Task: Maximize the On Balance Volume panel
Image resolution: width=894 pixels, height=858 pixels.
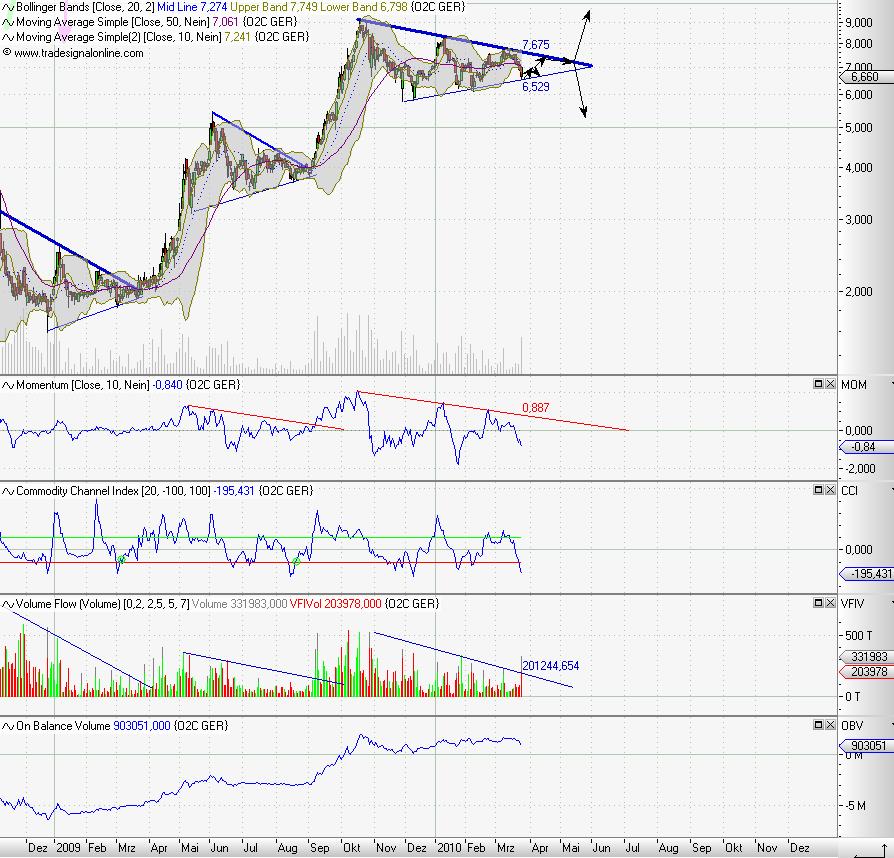Action: click(817, 725)
